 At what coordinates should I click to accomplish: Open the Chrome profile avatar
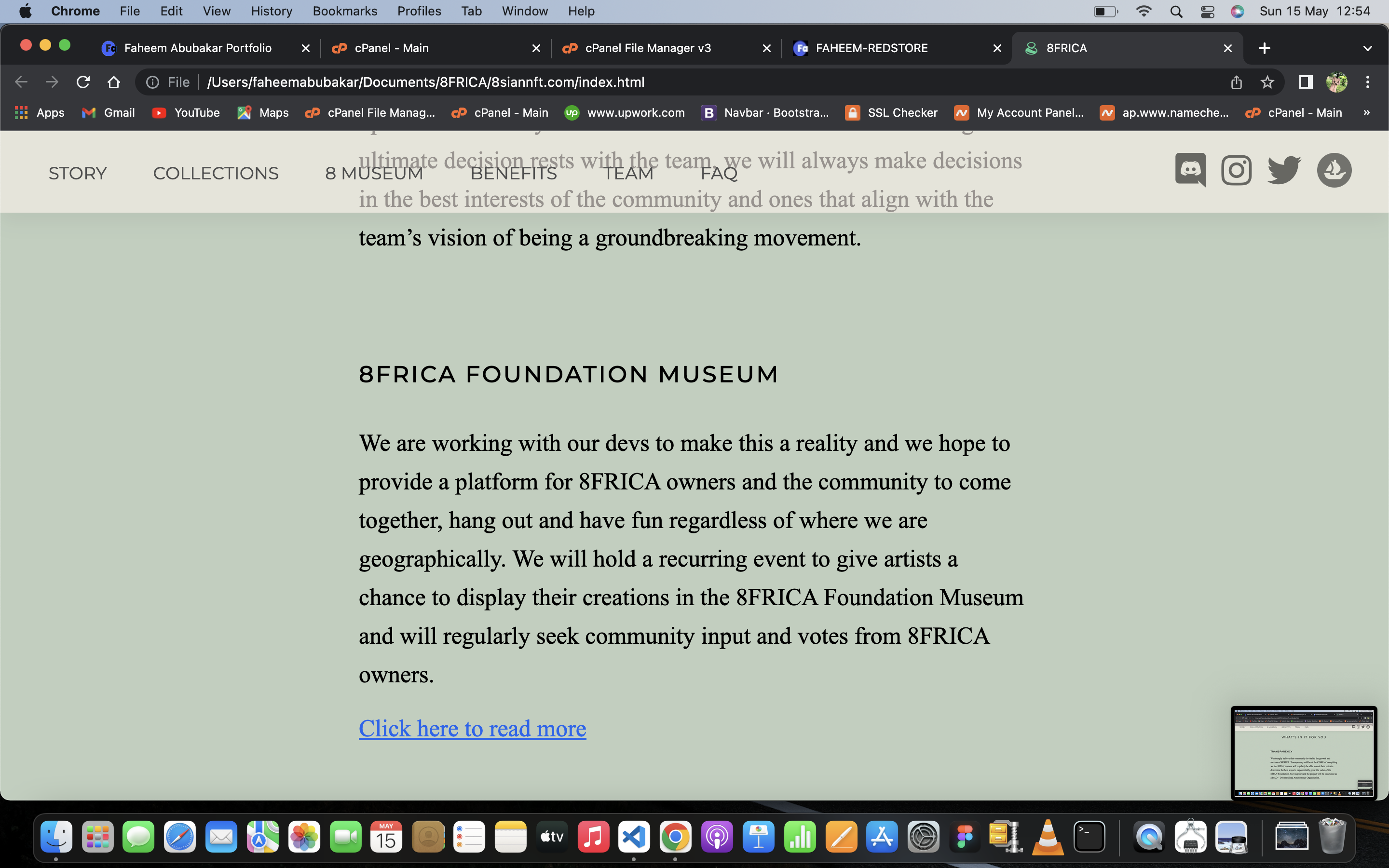click(x=1337, y=82)
